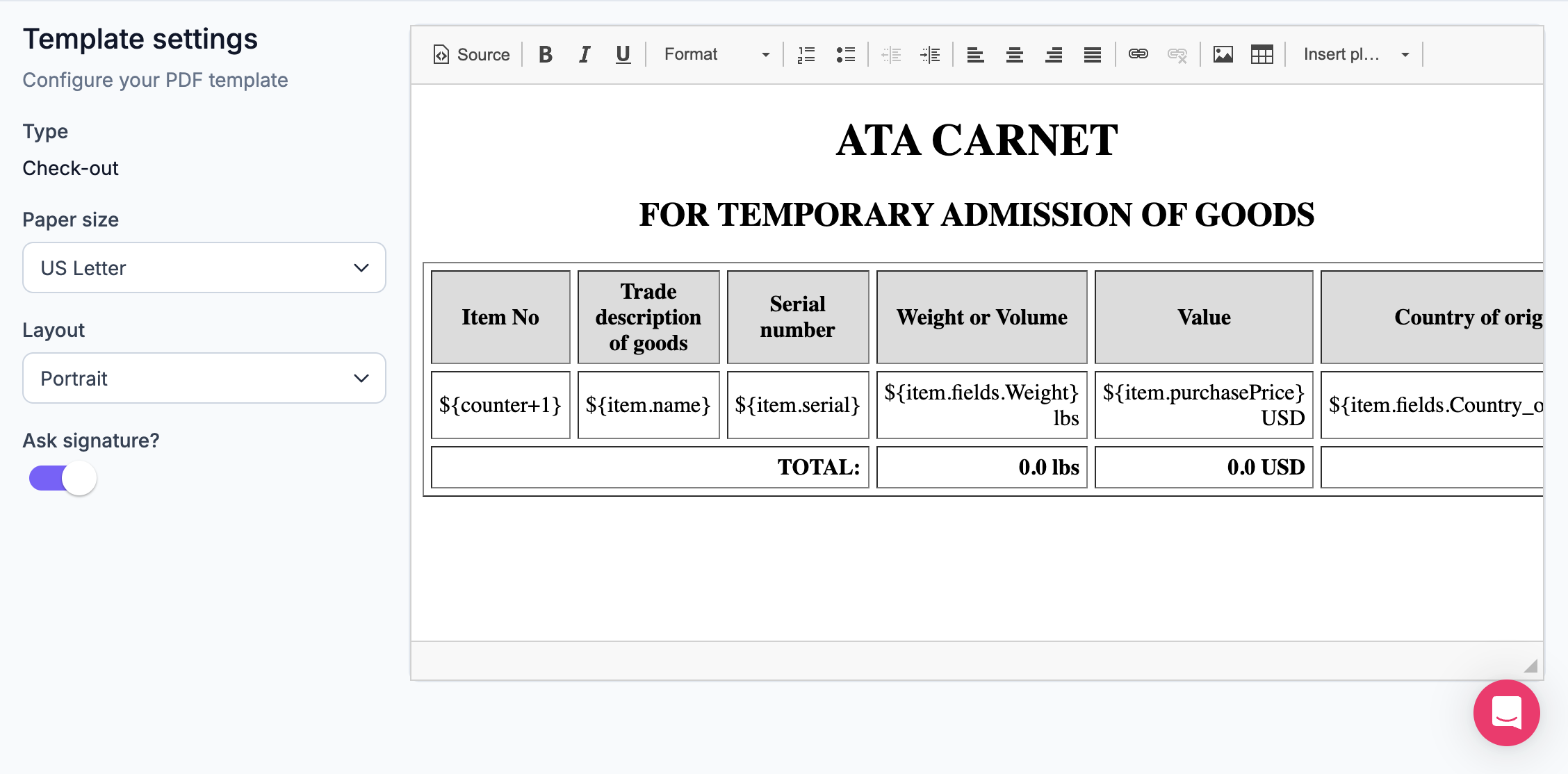Image resolution: width=1568 pixels, height=774 pixels.
Task: Click the 0.0 lbs total cell
Action: tap(982, 467)
